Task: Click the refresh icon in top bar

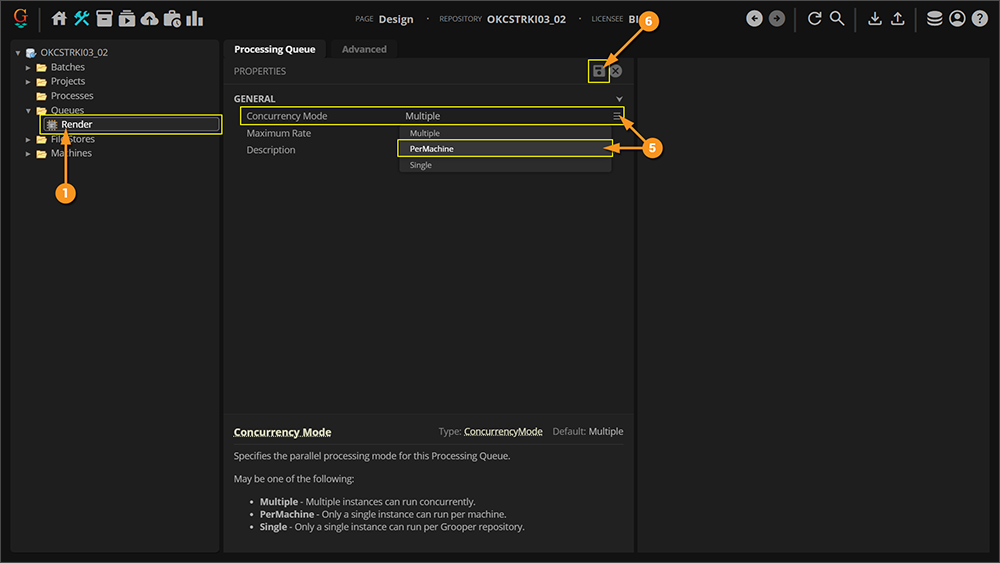Action: [814, 18]
